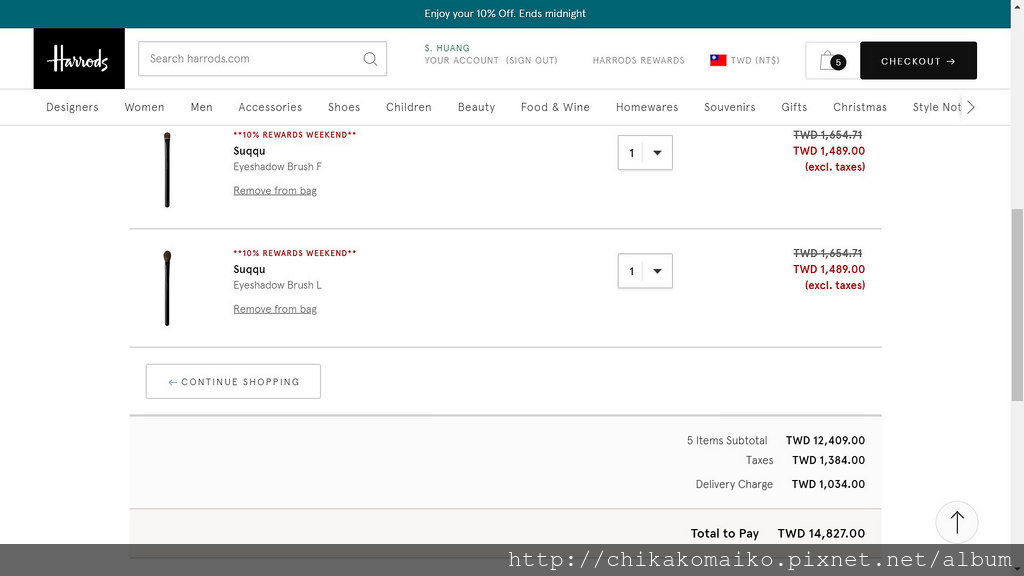This screenshot has width=1024, height=576.
Task: Open the Accessories menu
Action: (x=270, y=107)
